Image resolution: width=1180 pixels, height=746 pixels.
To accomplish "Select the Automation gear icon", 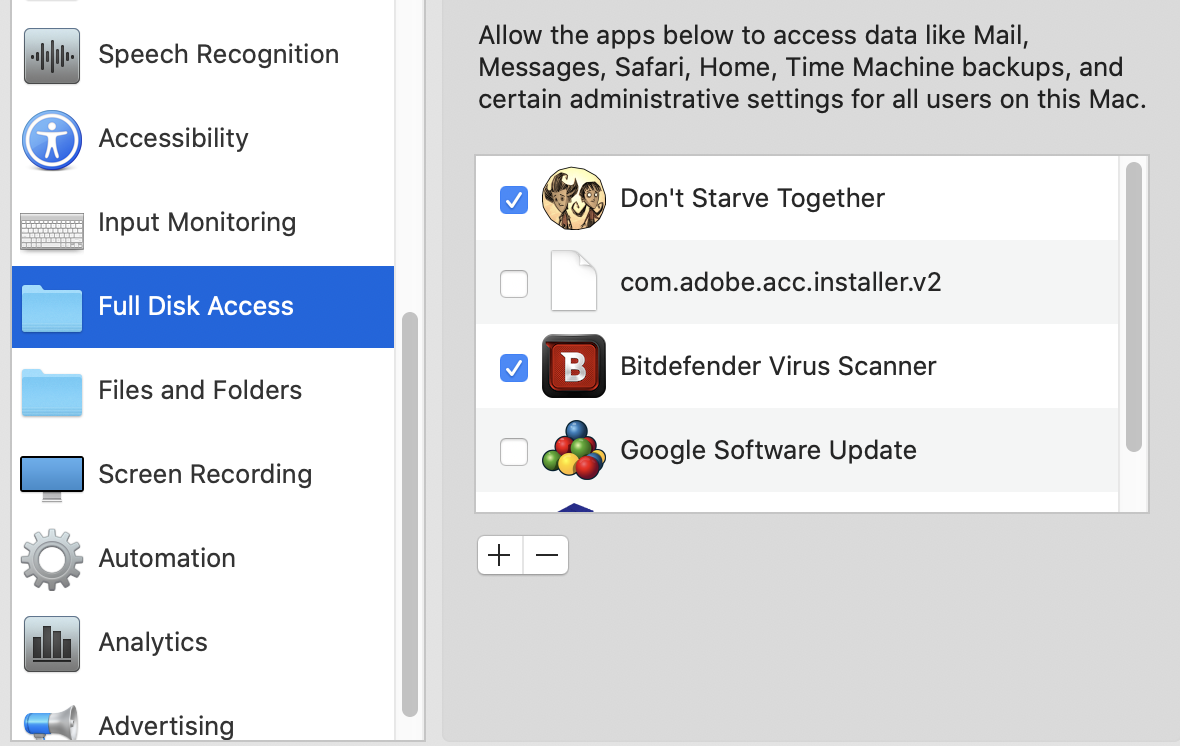I will click(51, 559).
